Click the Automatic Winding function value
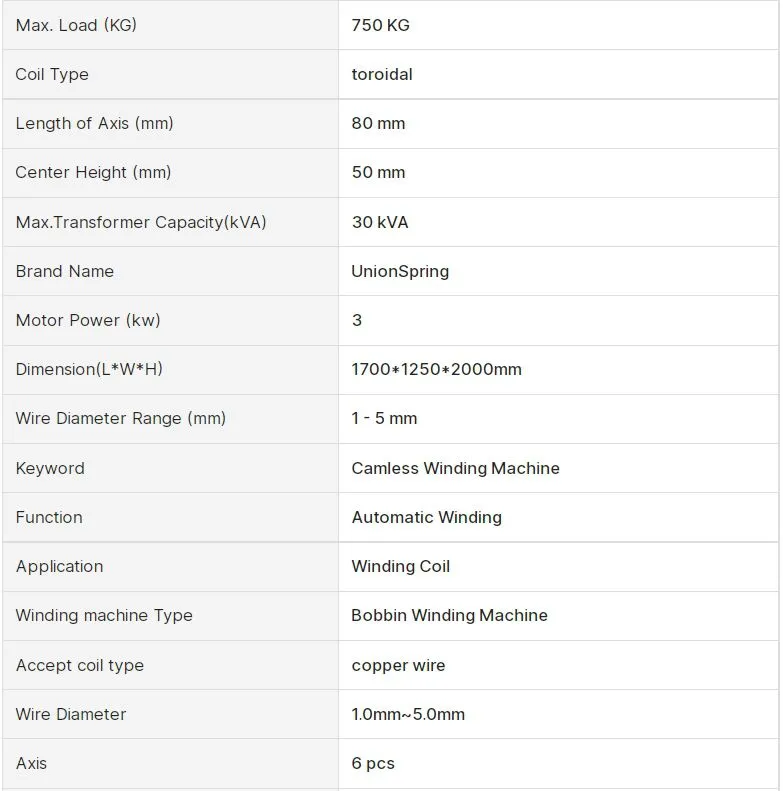The image size is (783, 791). point(427,518)
